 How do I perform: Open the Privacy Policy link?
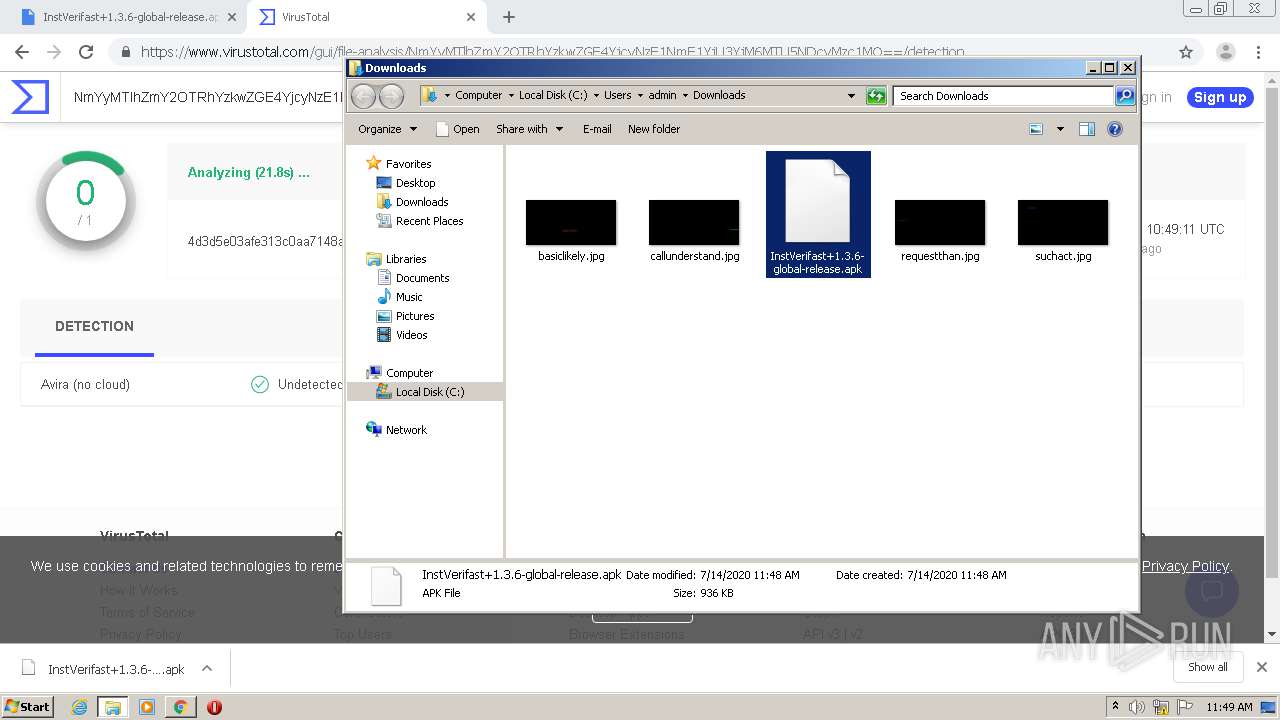point(1185,566)
